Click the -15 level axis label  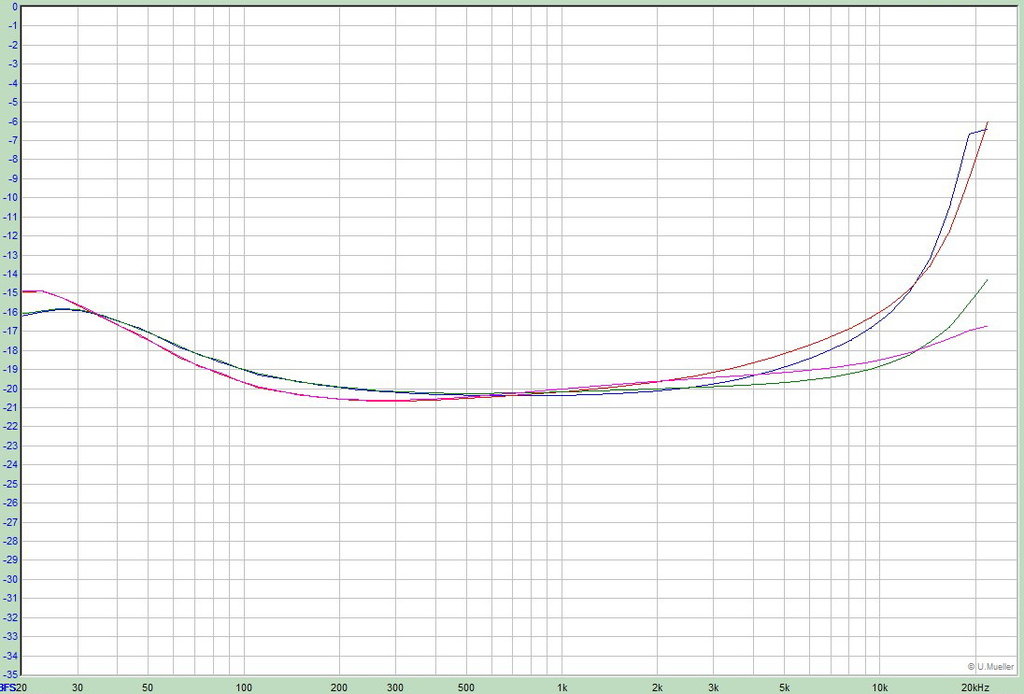(x=11, y=293)
